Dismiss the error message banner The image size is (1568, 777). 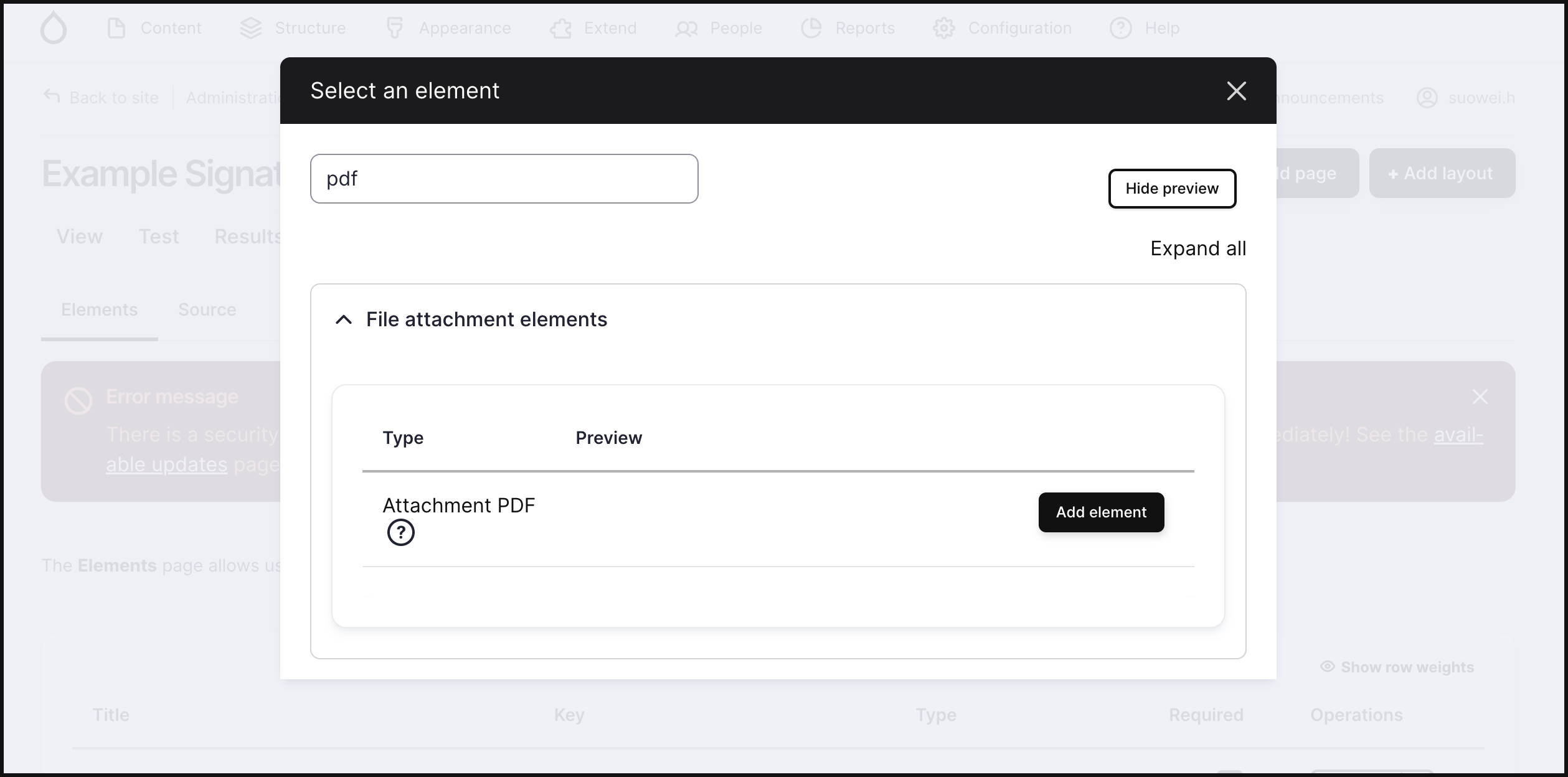1480,397
